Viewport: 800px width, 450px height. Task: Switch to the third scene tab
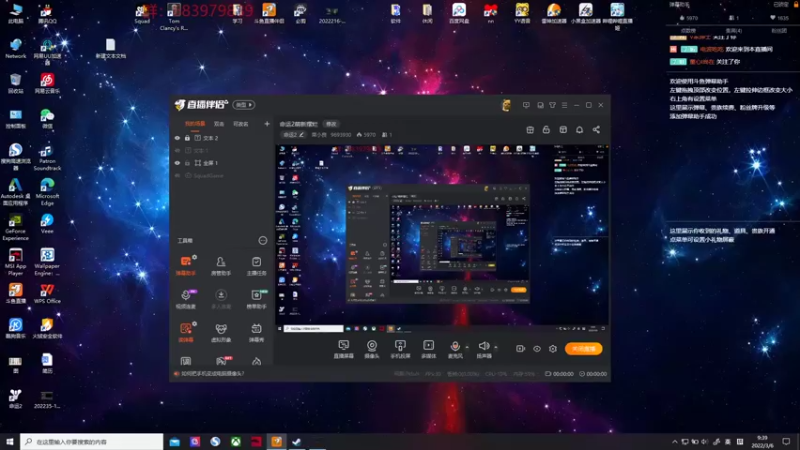click(x=241, y=124)
